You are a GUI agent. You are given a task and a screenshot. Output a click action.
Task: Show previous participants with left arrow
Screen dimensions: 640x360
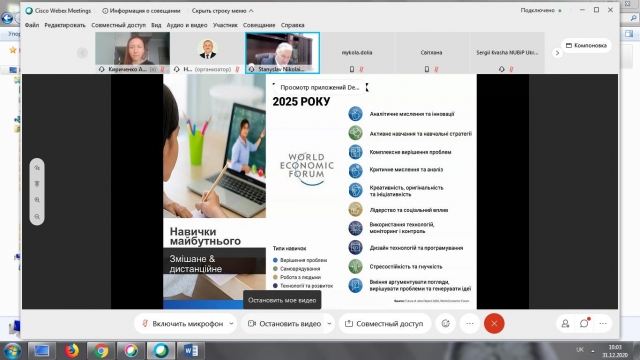[82, 53]
